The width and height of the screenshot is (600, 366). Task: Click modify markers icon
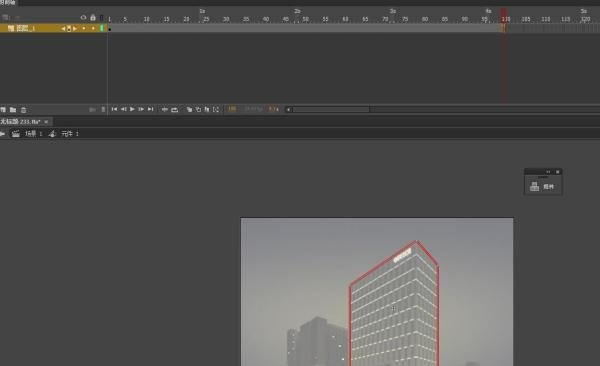click(216, 109)
